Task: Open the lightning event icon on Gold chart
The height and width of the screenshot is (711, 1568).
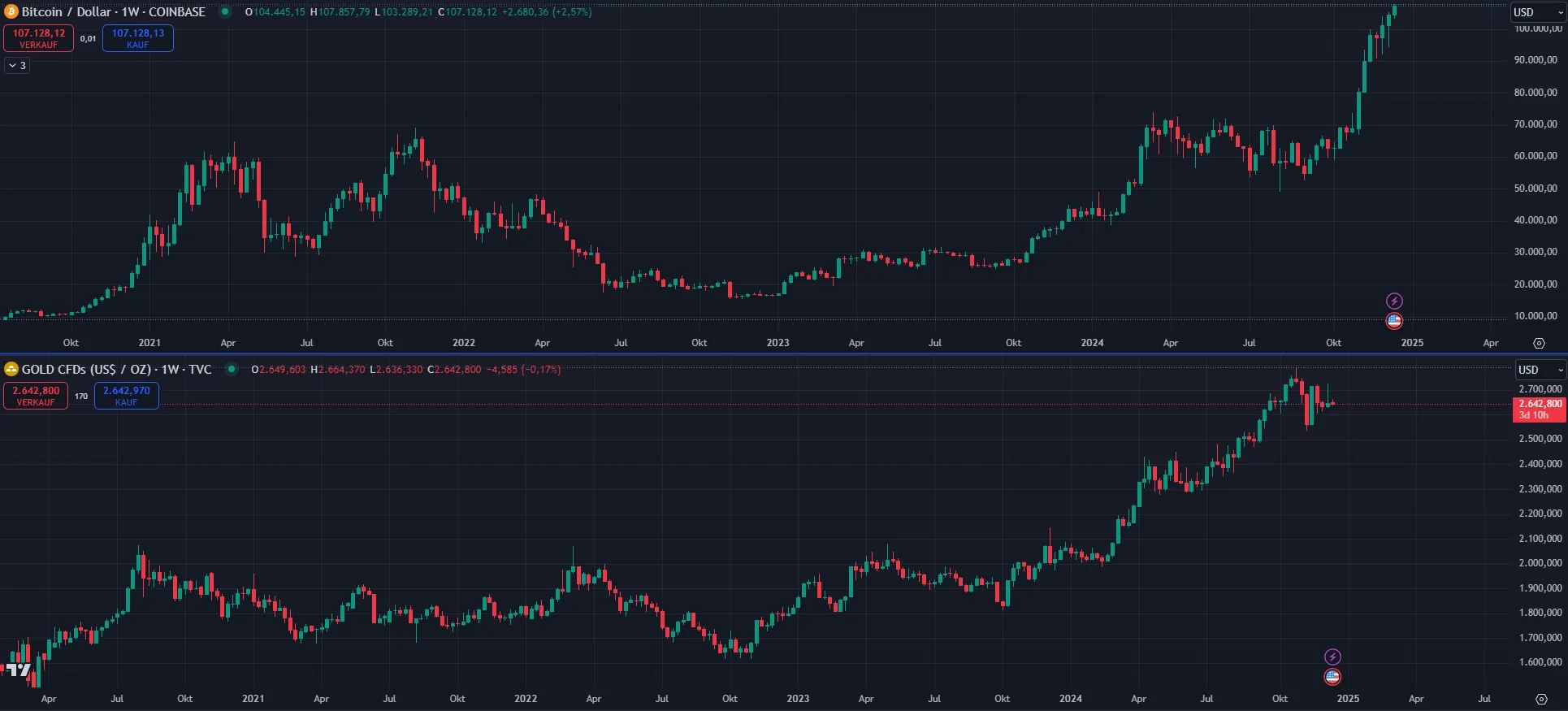Action: (x=1332, y=657)
